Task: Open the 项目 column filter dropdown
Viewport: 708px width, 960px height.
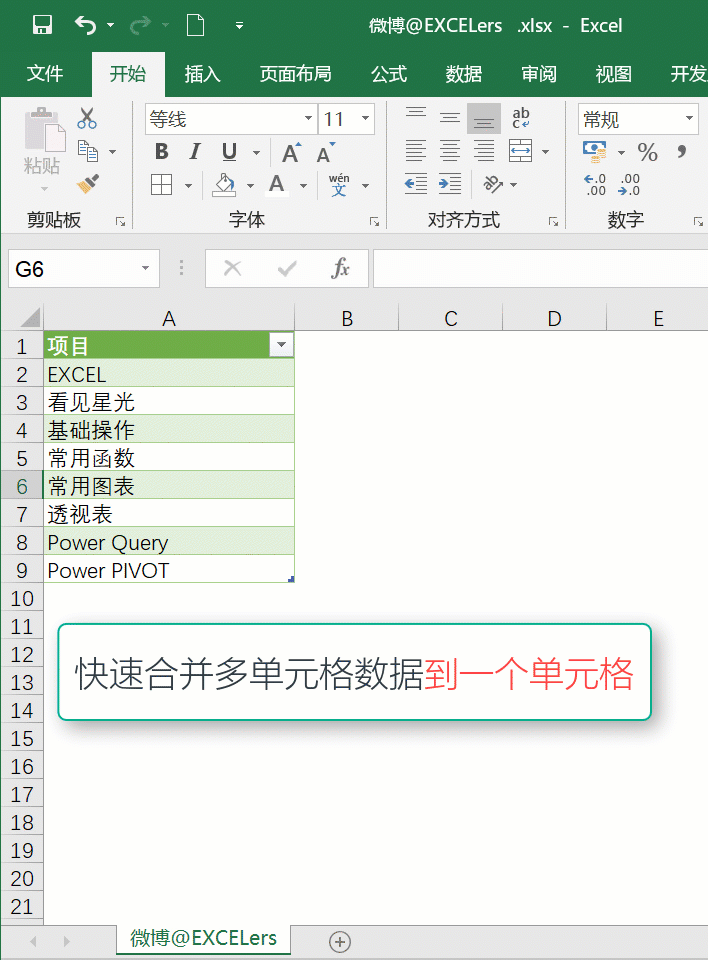Action: (282, 345)
